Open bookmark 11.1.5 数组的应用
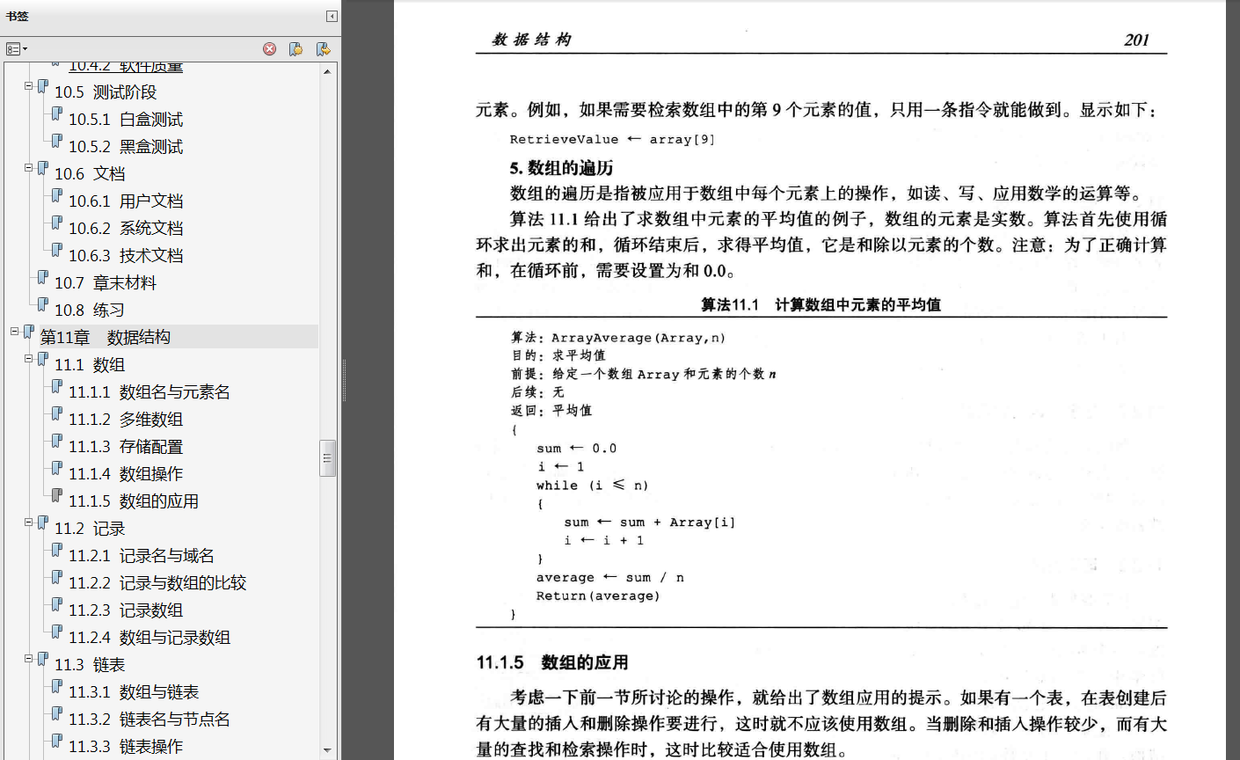 click(x=133, y=501)
